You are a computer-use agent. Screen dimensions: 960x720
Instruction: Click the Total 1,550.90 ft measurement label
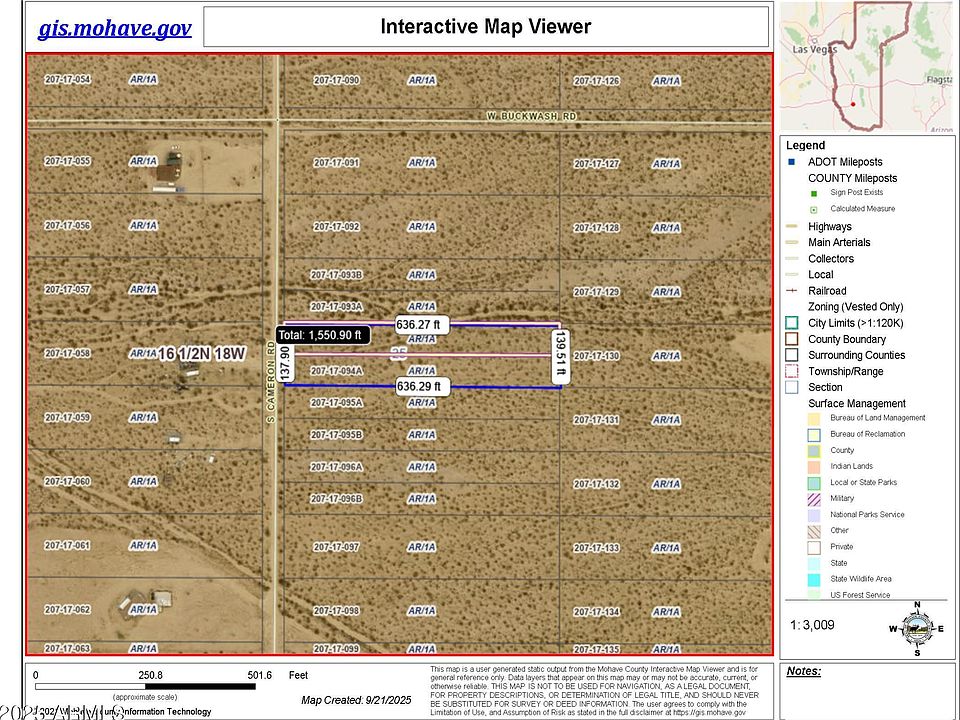click(323, 335)
